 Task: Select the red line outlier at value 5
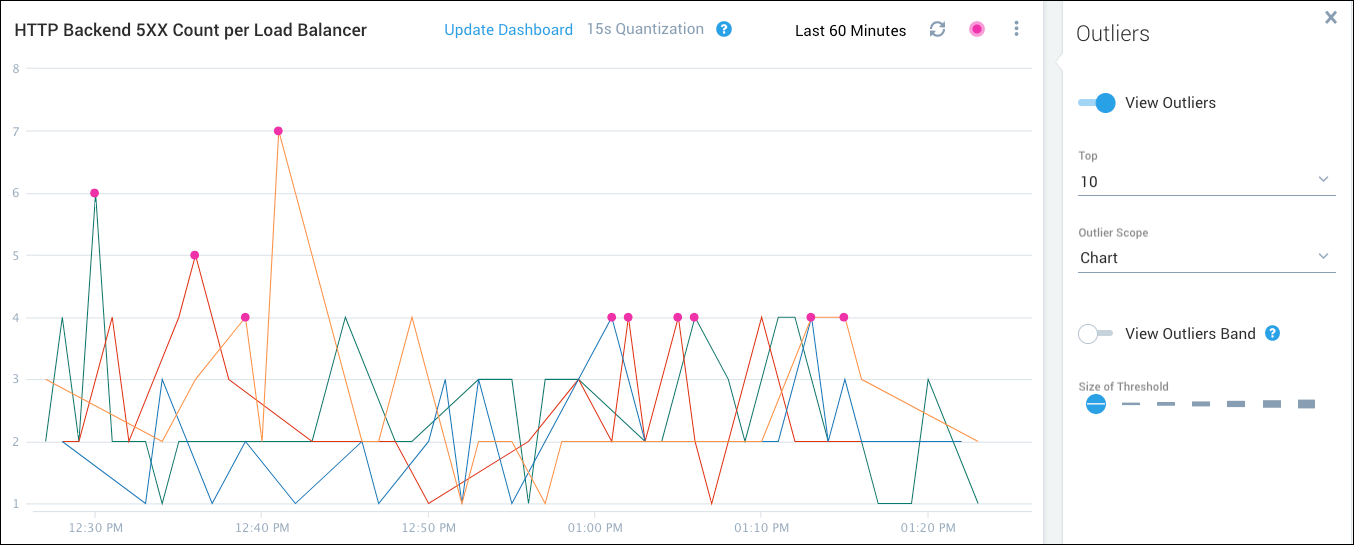point(195,255)
